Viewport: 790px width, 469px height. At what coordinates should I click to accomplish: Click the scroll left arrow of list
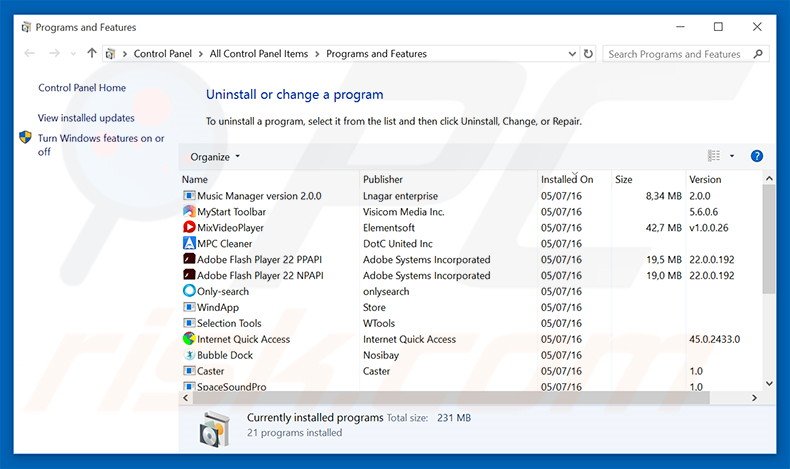pyautogui.click(x=185, y=397)
